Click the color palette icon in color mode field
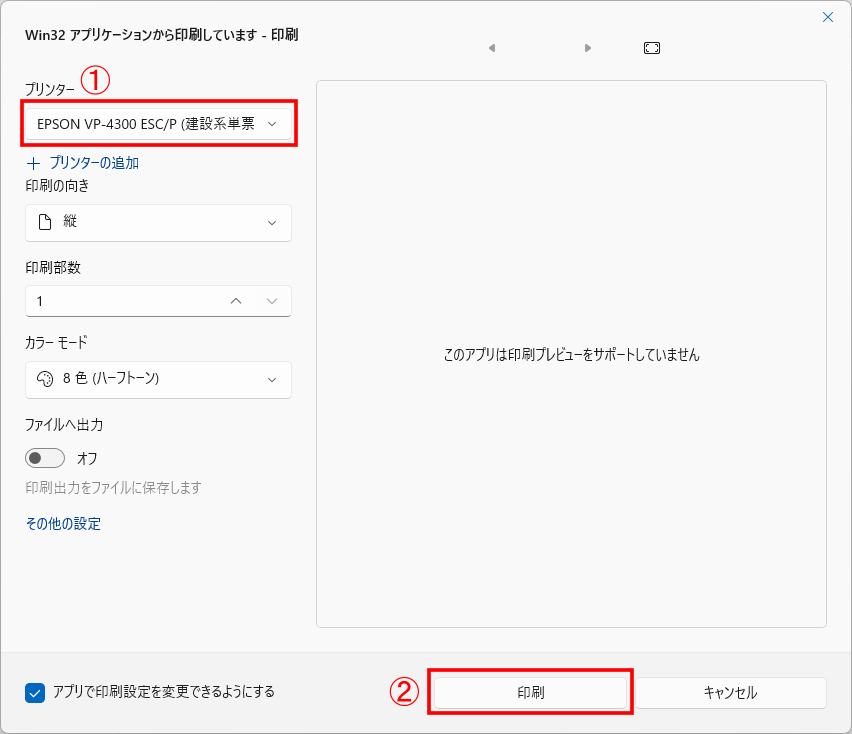 coord(45,380)
